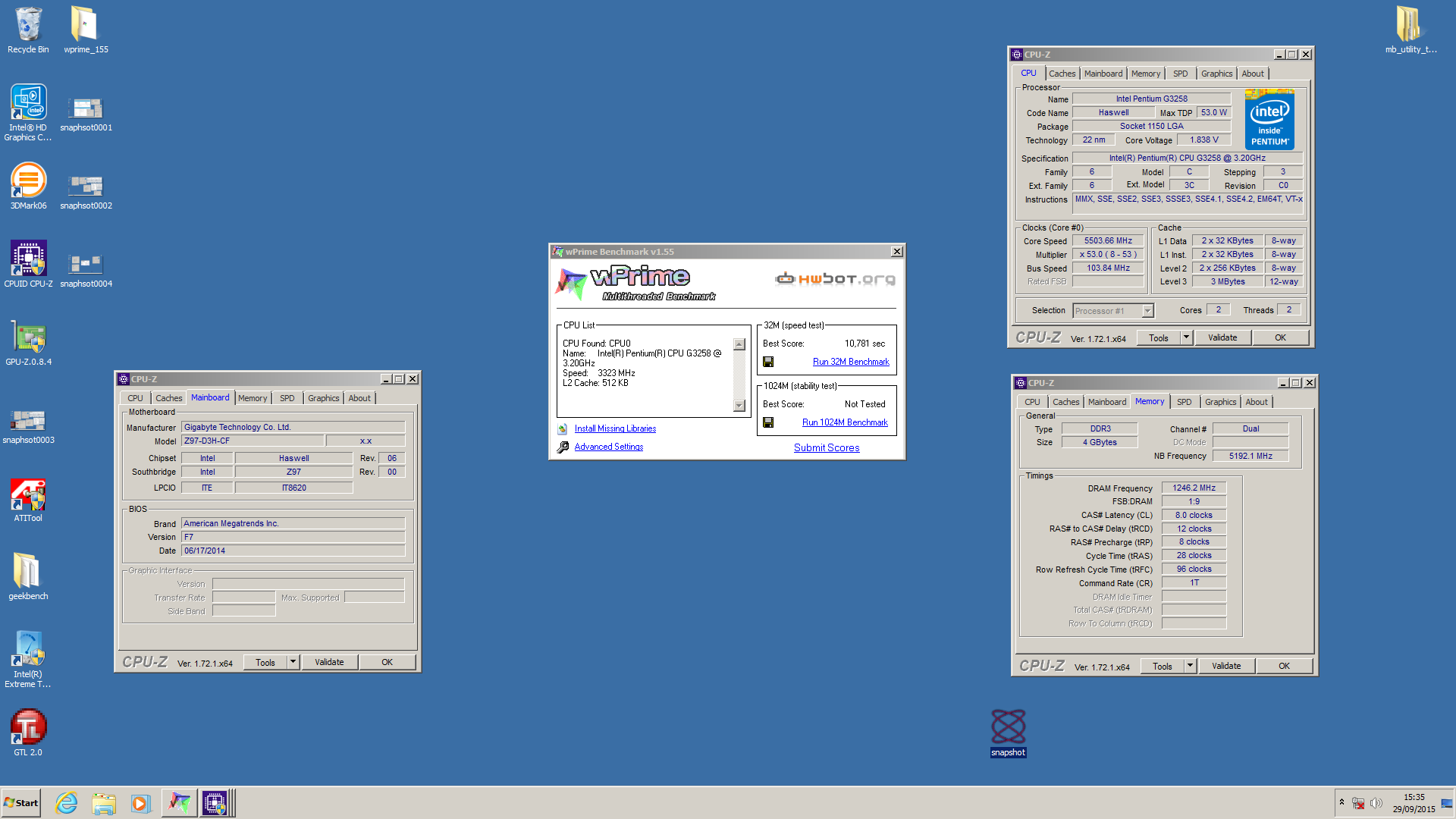
Task: Click the Core Speed value 5503.66 MHz
Action: (1108, 240)
